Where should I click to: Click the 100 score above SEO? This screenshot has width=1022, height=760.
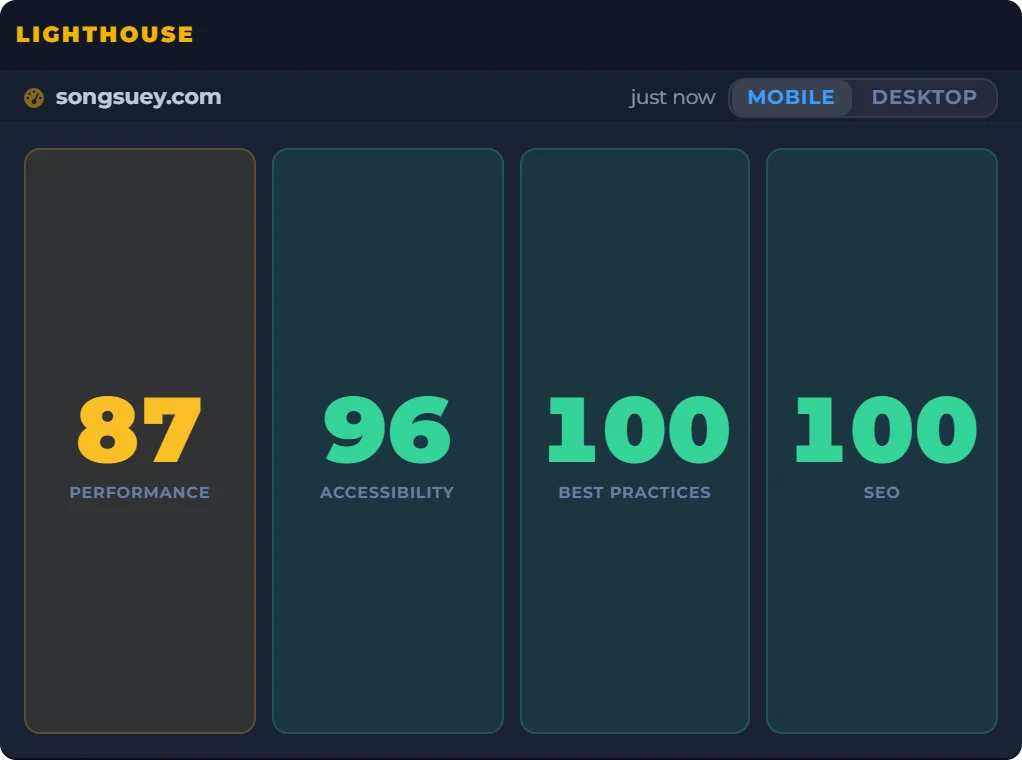coord(886,430)
